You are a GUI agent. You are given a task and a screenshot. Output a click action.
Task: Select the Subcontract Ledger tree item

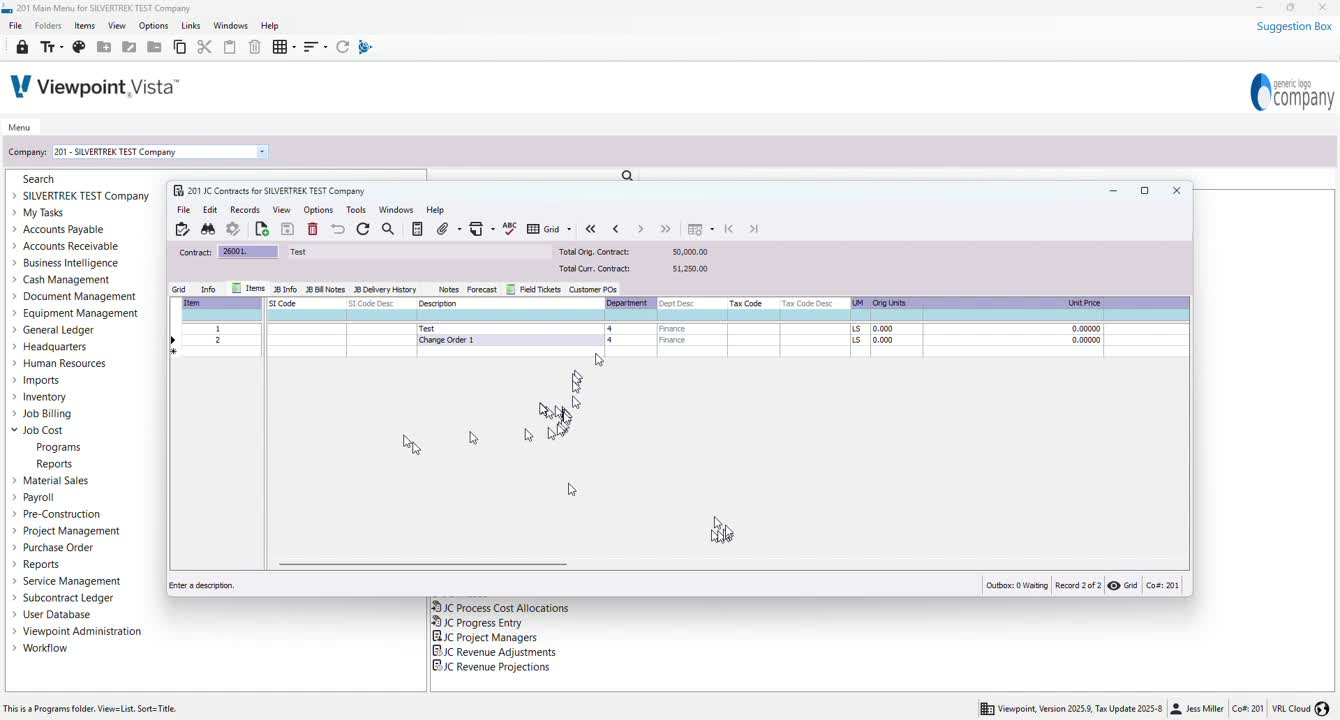click(x=68, y=598)
